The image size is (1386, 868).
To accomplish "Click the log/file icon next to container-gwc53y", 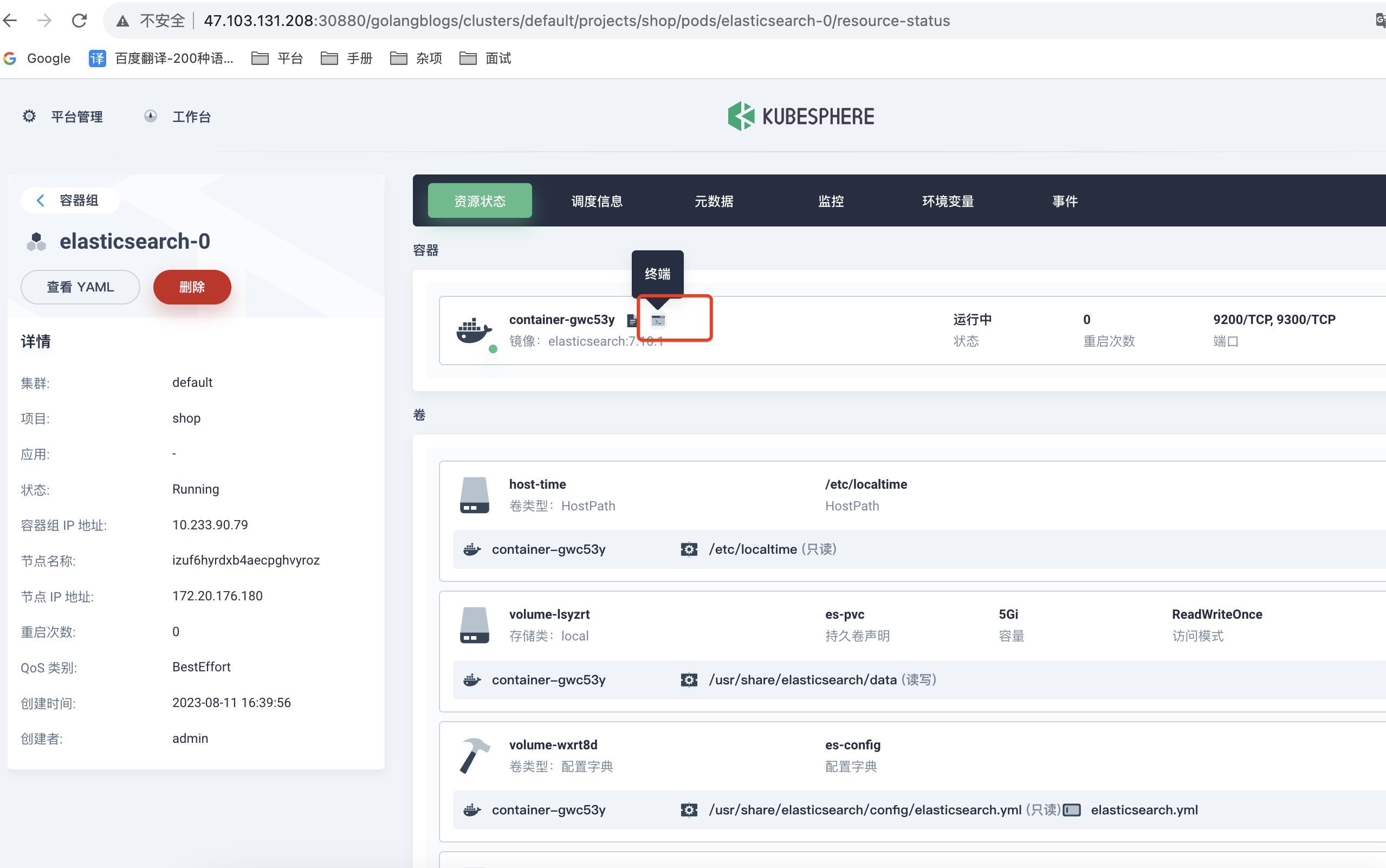I will (x=630, y=319).
